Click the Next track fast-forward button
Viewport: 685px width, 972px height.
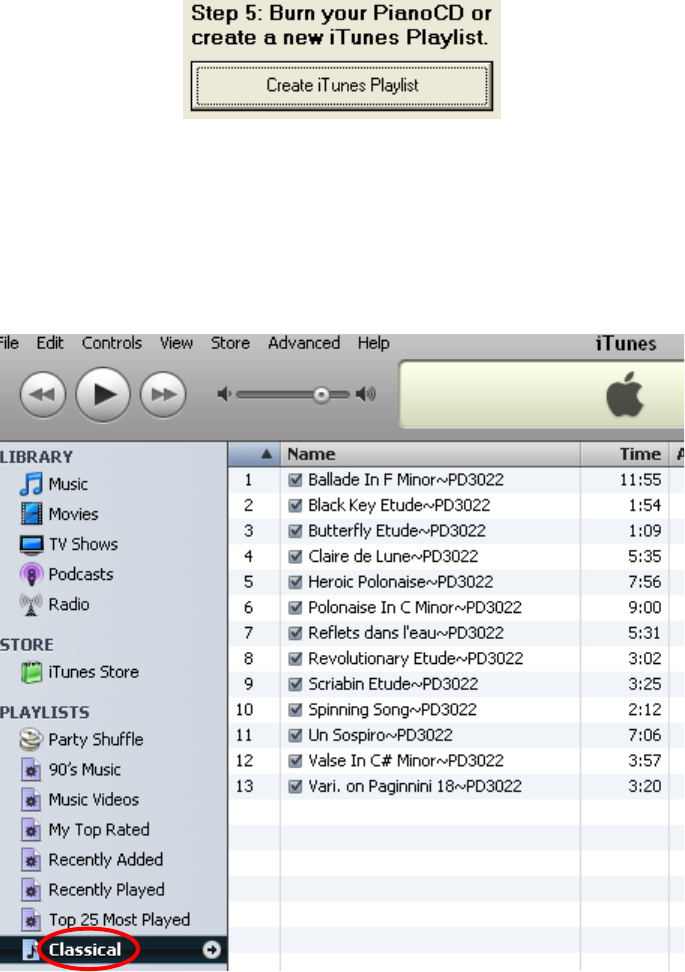pos(163,394)
